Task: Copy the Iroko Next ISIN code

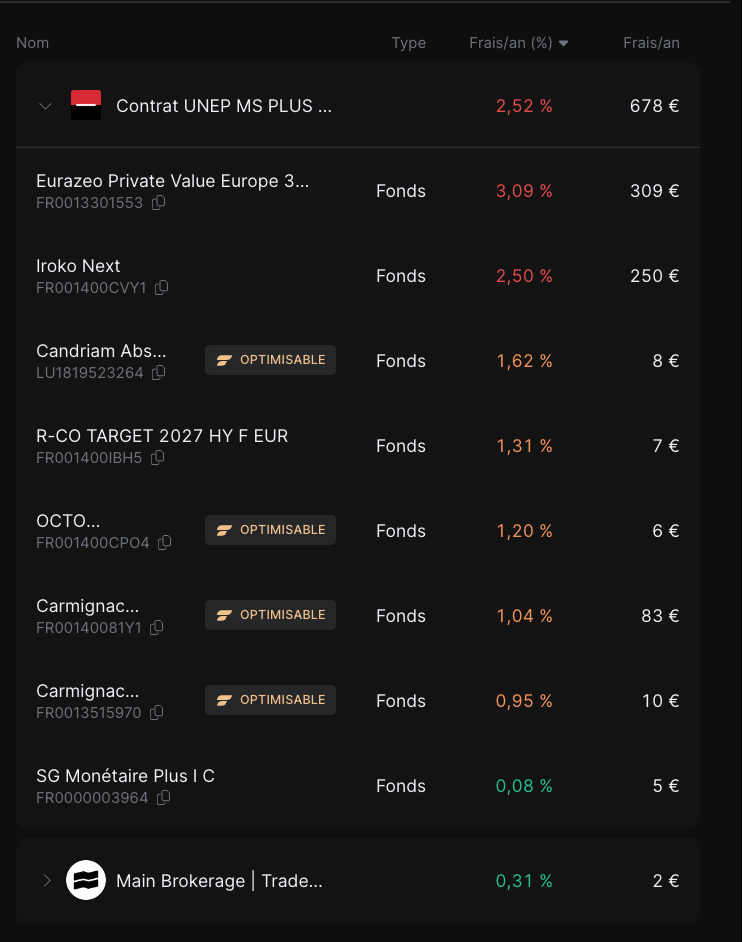Action: (162, 288)
